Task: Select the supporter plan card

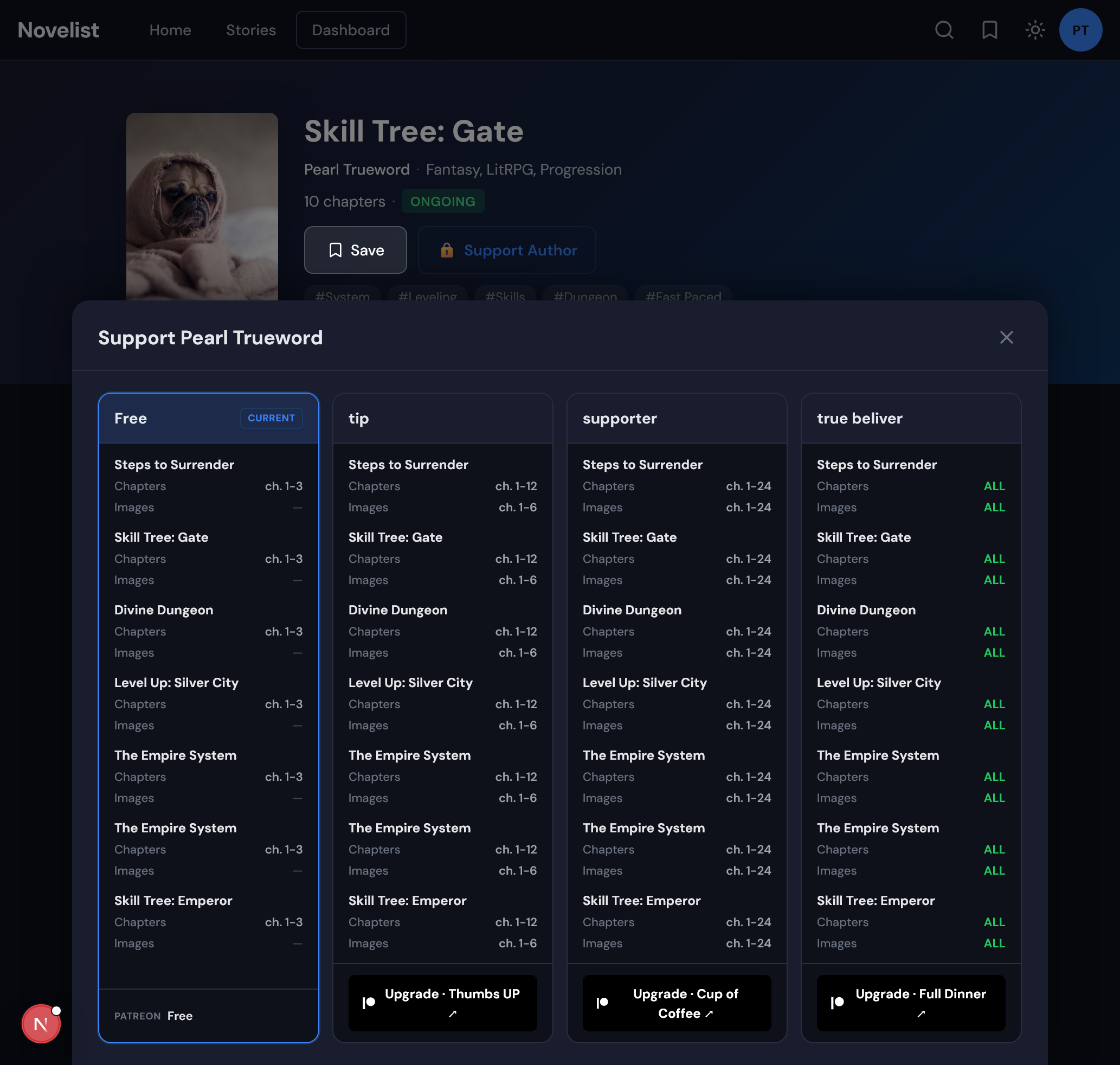Action: (677, 419)
